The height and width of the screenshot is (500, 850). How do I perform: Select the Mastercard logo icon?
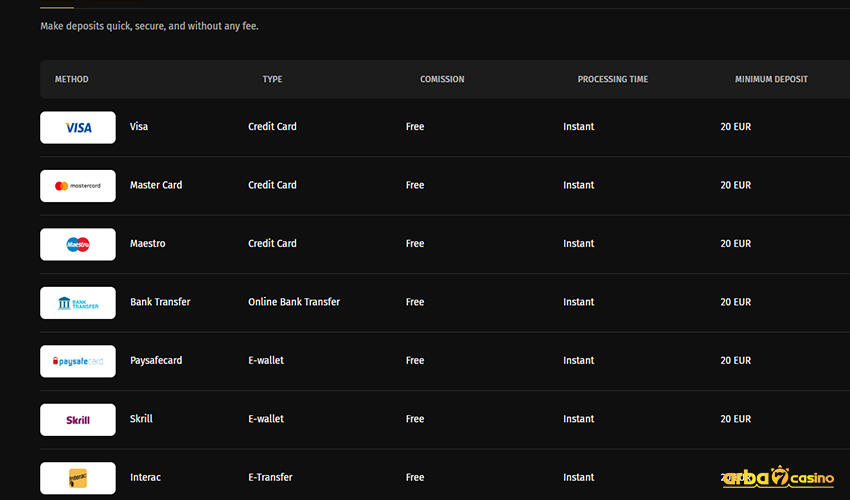pyautogui.click(x=78, y=186)
